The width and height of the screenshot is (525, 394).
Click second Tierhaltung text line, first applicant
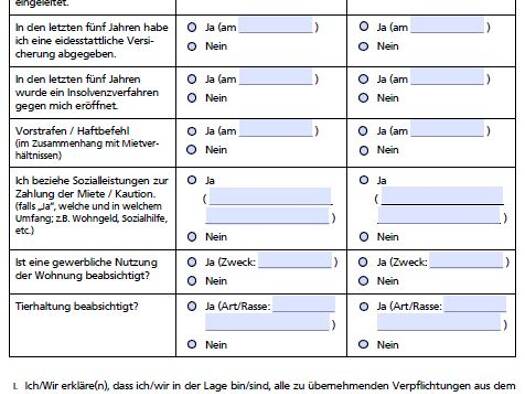click(267, 322)
